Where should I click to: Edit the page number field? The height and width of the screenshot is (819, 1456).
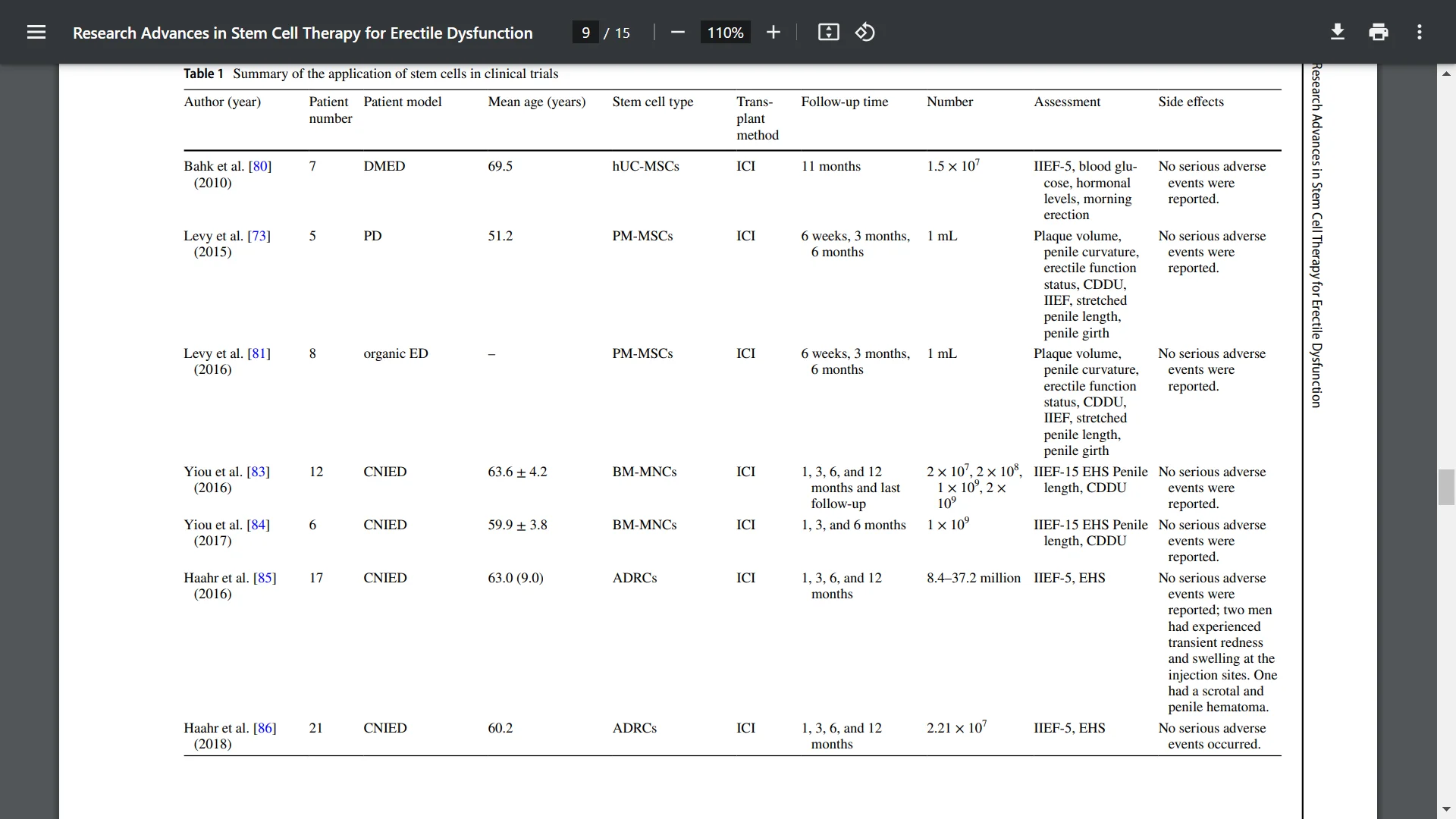pos(585,33)
